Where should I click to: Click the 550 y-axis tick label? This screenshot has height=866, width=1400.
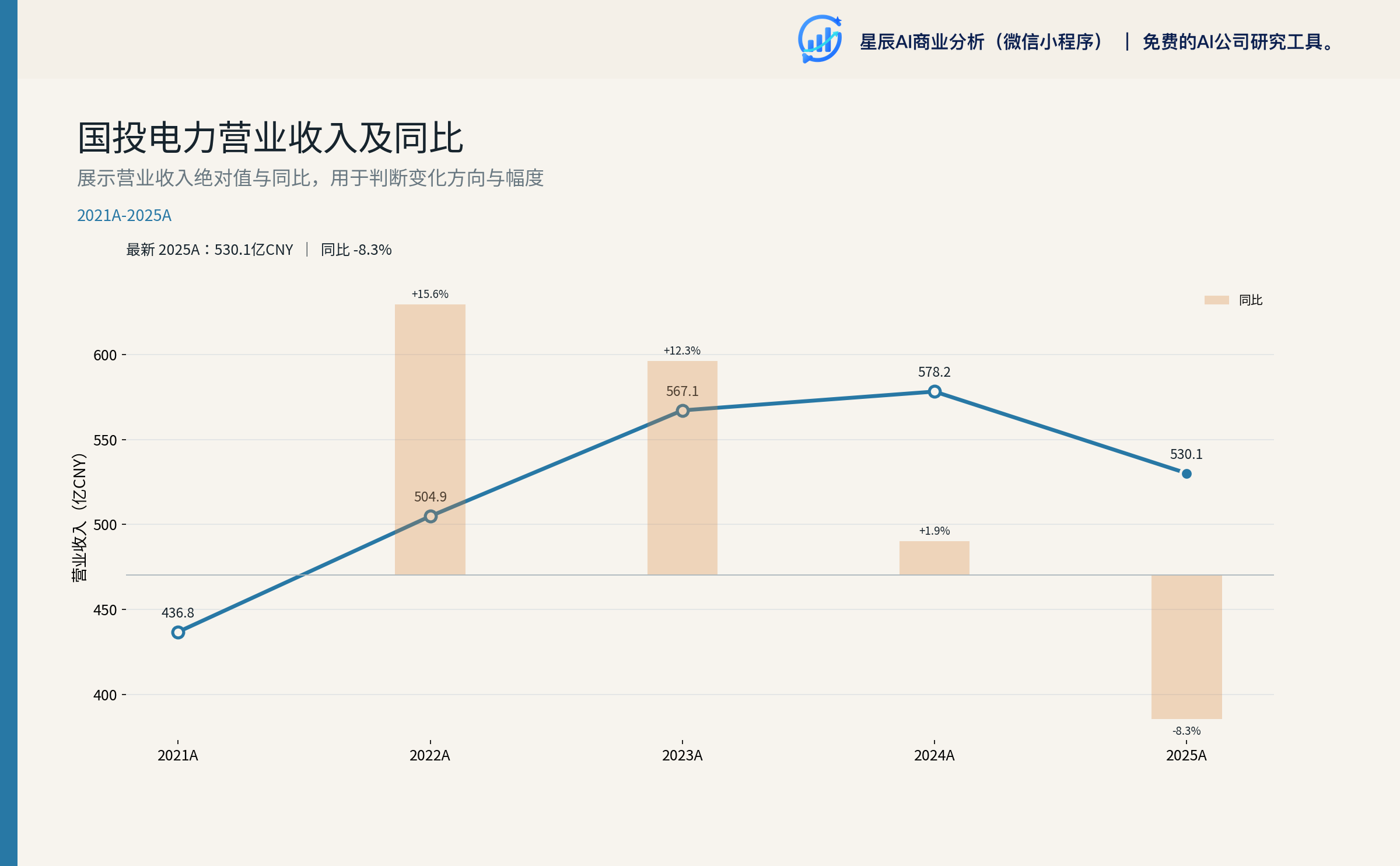point(105,440)
